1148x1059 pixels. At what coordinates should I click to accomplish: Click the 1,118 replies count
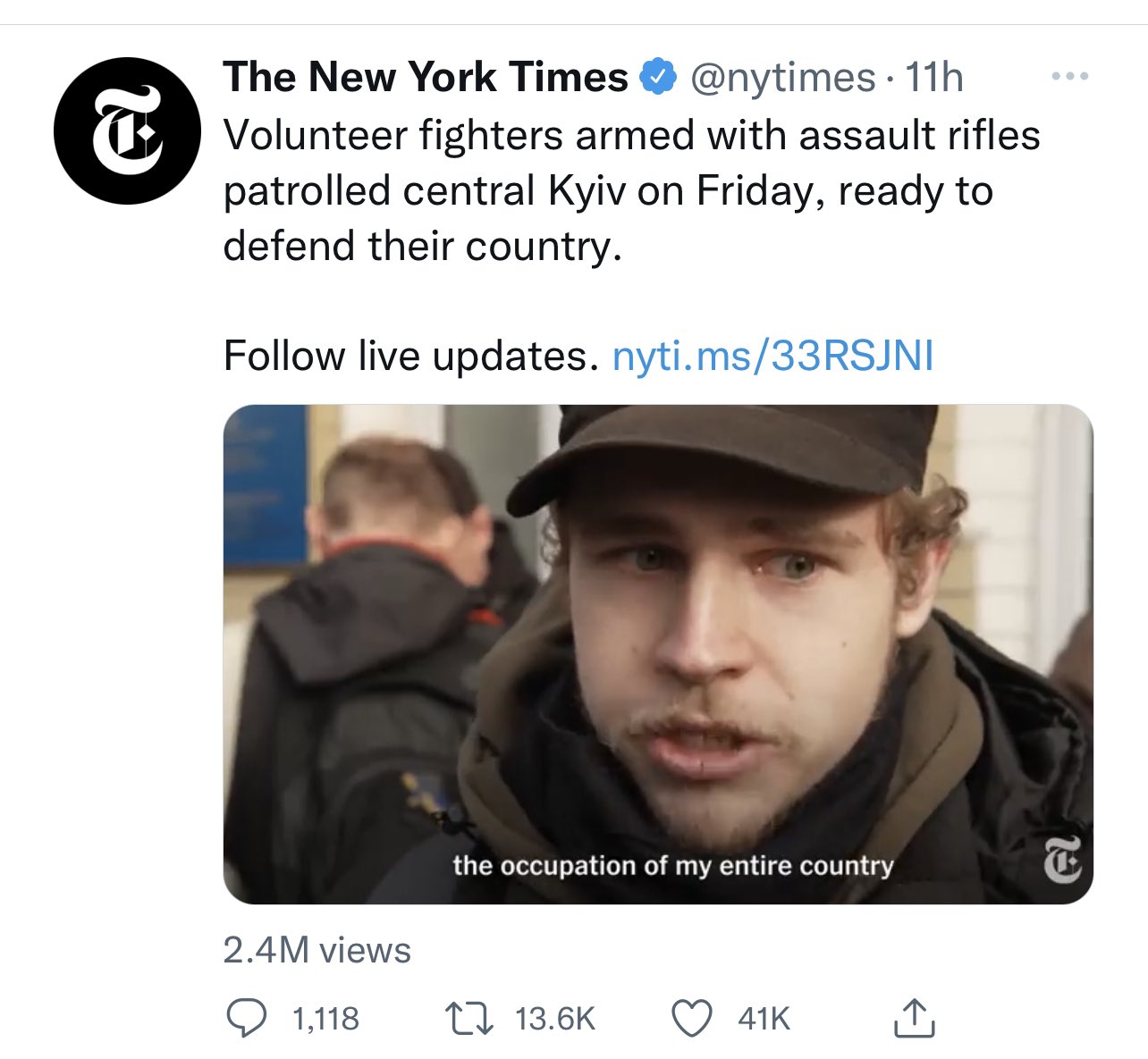point(326,1019)
